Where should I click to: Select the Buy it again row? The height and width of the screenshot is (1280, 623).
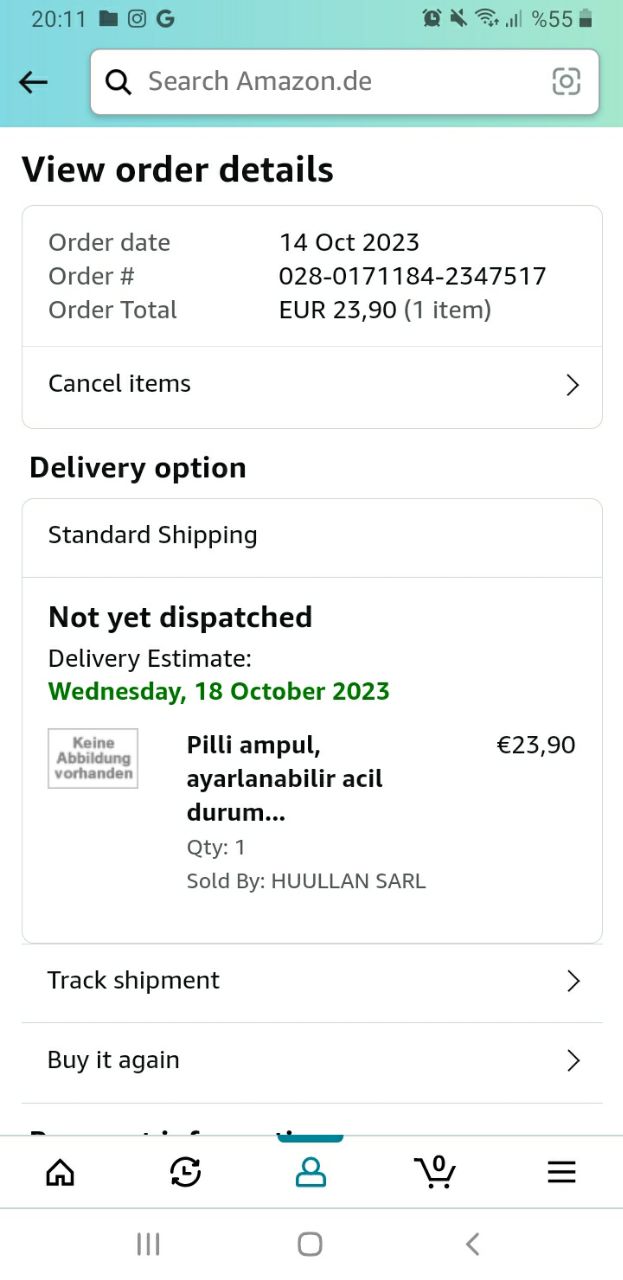[x=114, y=1061]
